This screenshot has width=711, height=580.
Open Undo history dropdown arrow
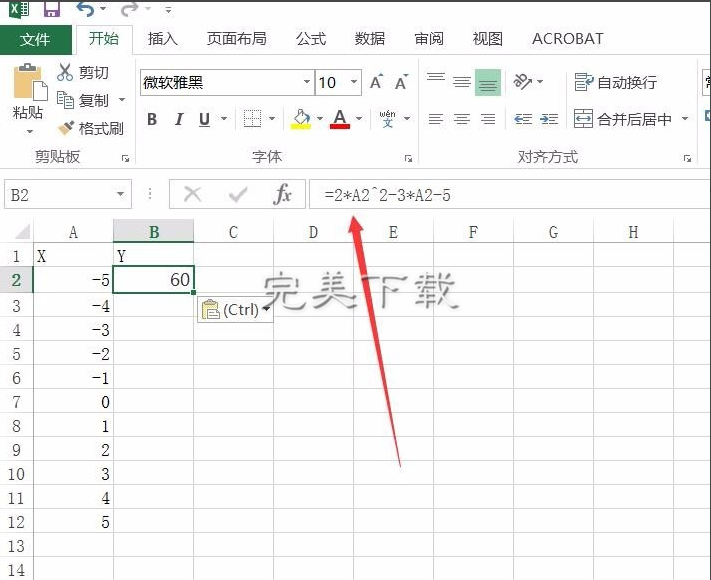(103, 9)
